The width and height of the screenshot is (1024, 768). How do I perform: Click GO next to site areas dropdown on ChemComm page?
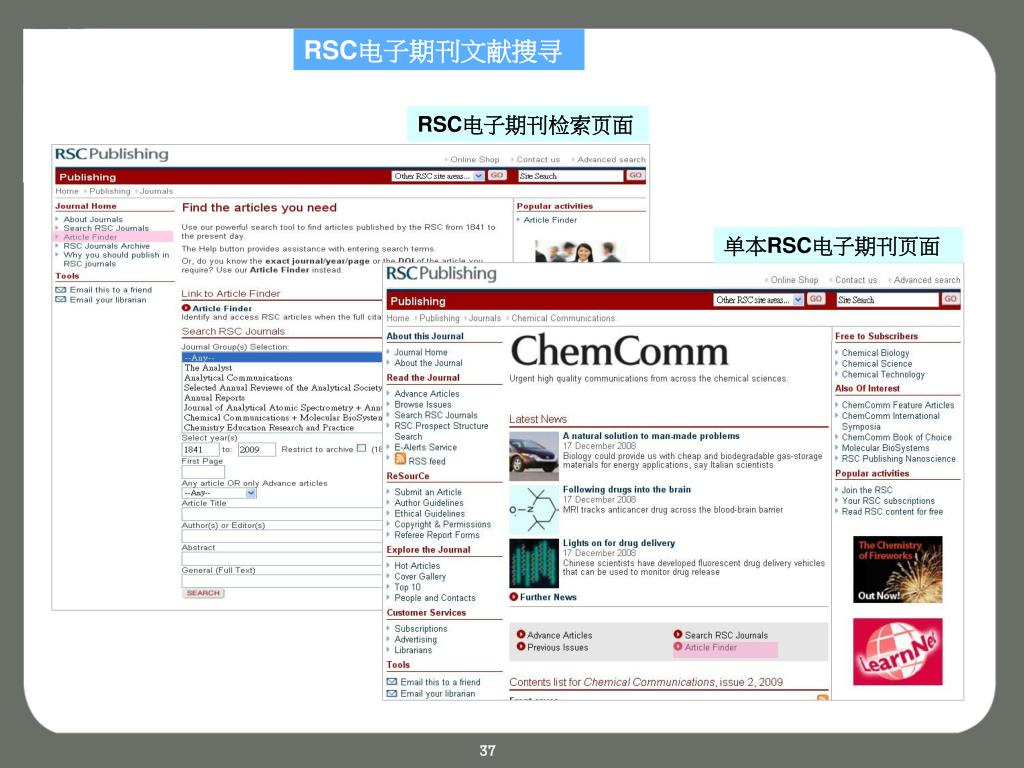[816, 299]
